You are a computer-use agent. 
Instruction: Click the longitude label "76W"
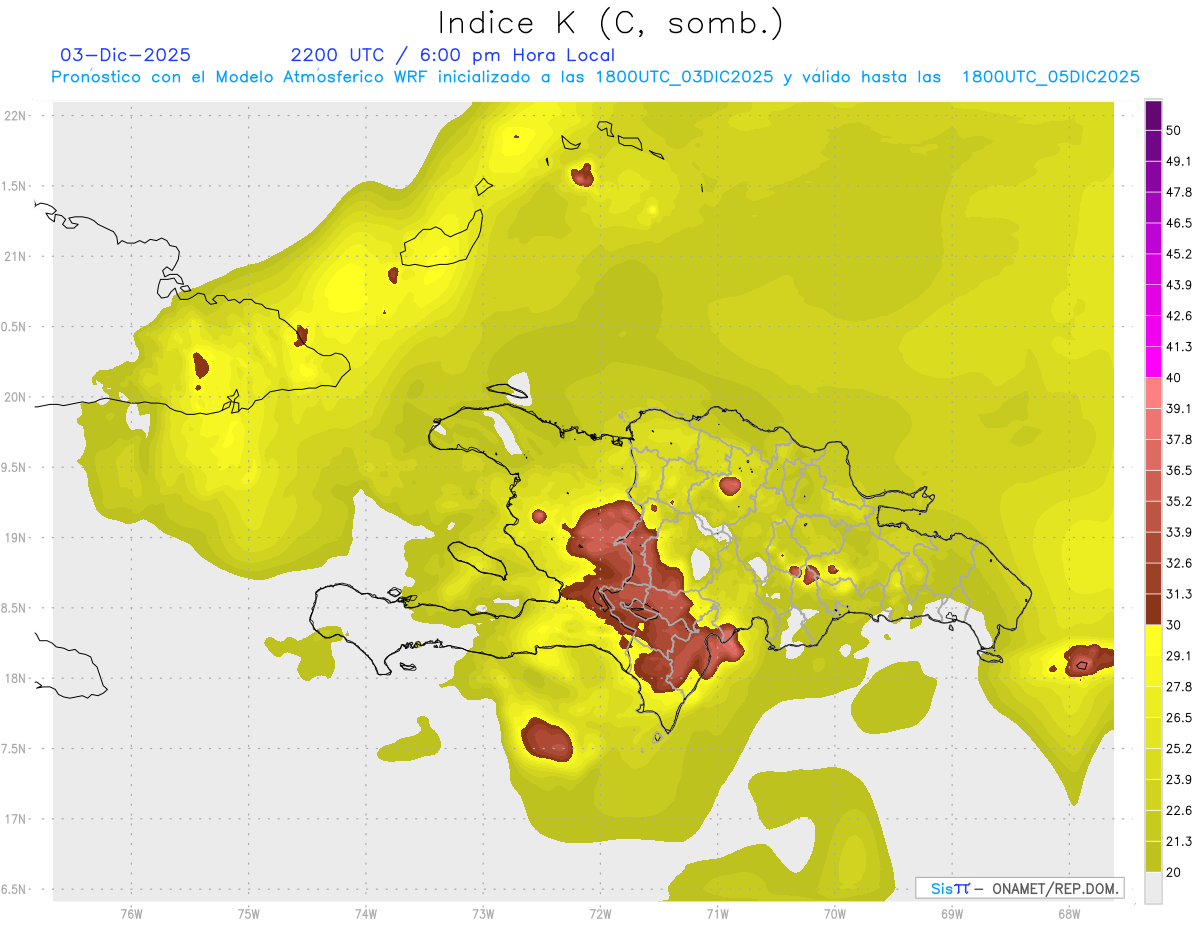[x=131, y=914]
